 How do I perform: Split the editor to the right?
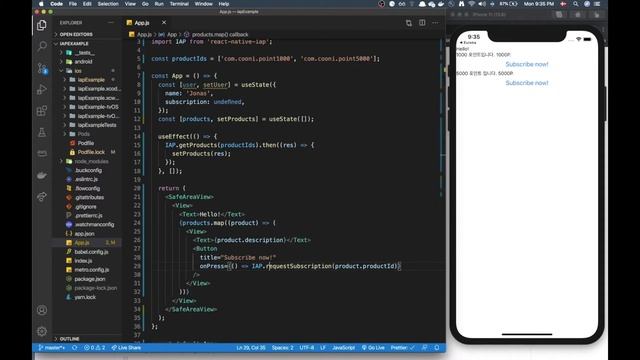[422, 23]
